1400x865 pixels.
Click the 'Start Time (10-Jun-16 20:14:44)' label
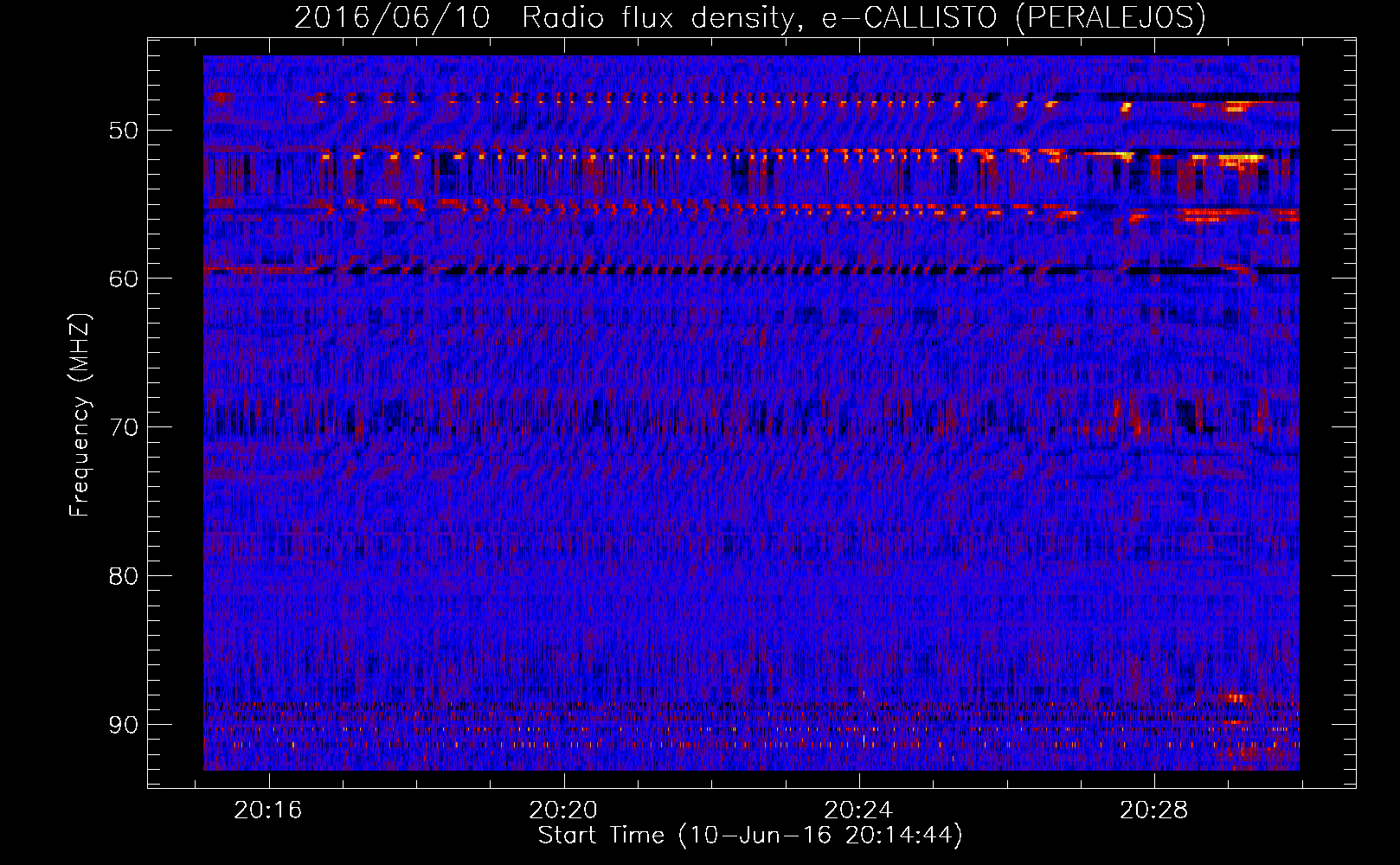pyautogui.click(x=750, y=836)
